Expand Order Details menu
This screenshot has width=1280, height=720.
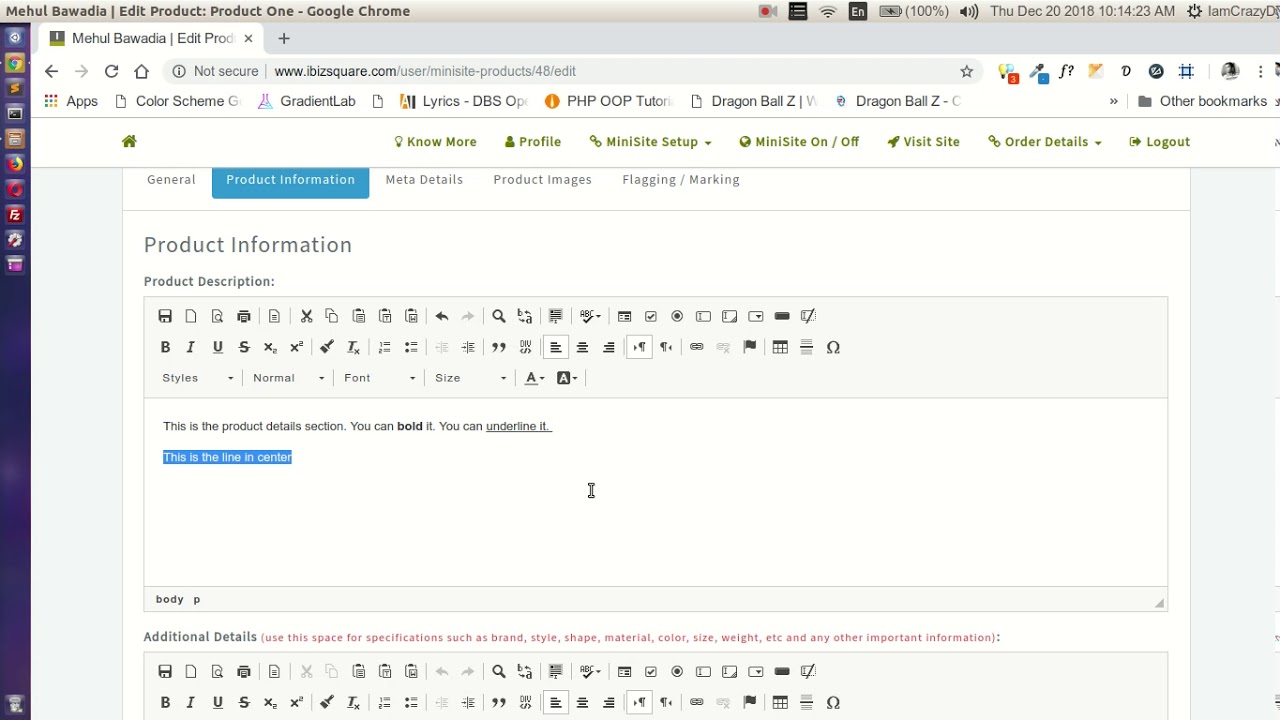[x=1045, y=142]
